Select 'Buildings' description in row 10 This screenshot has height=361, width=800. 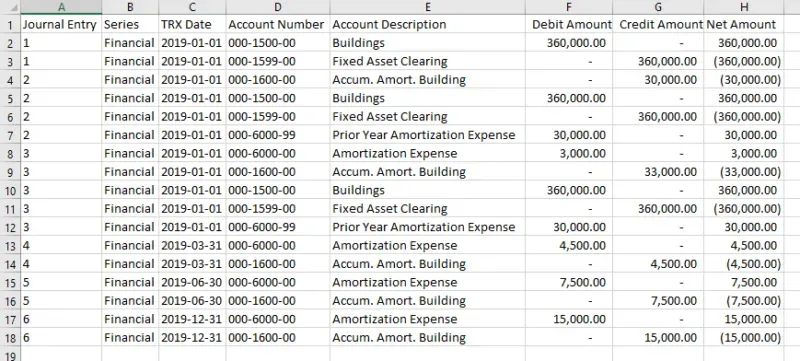point(428,190)
